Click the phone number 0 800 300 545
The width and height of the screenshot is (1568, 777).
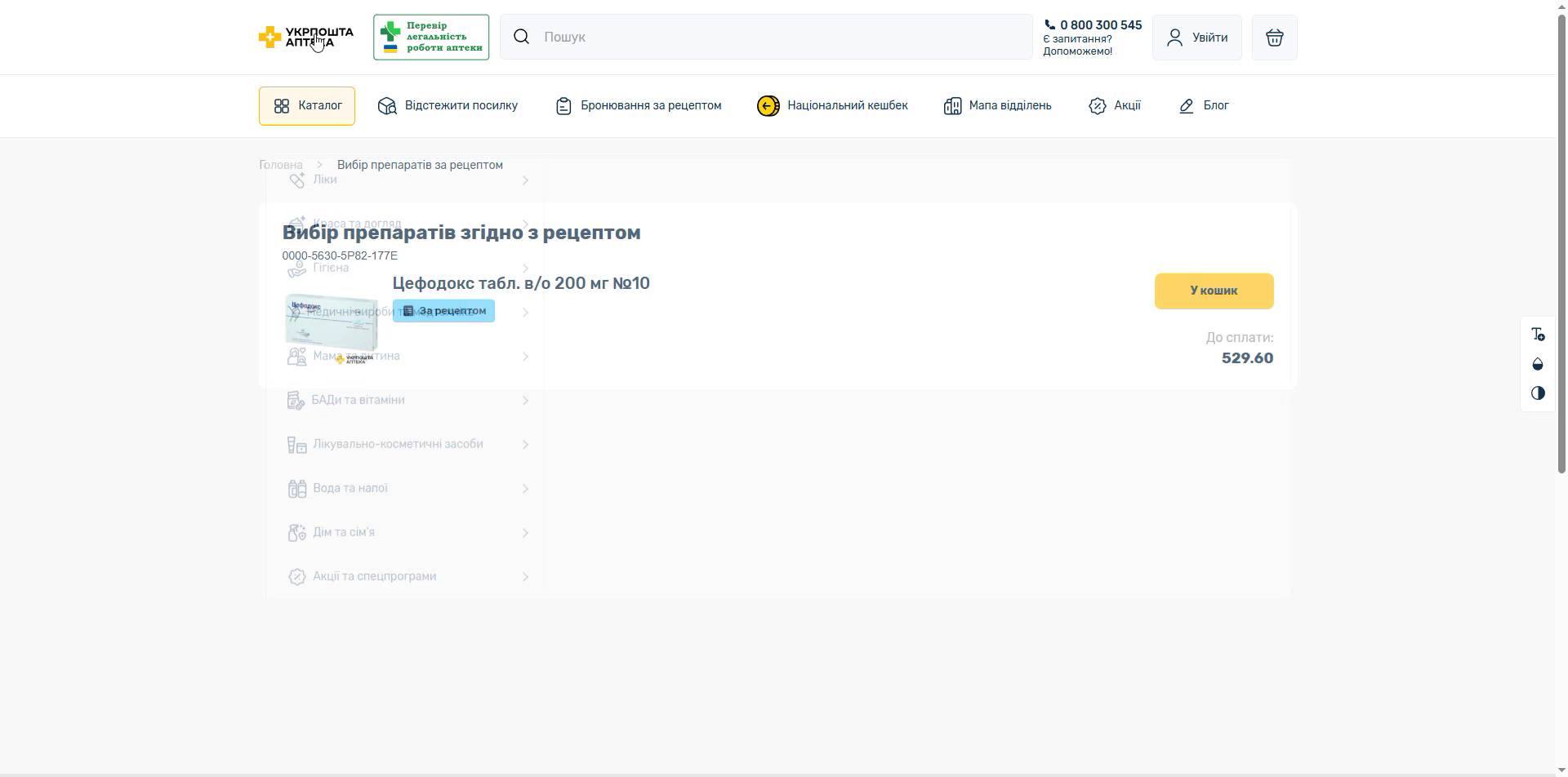(x=1093, y=25)
